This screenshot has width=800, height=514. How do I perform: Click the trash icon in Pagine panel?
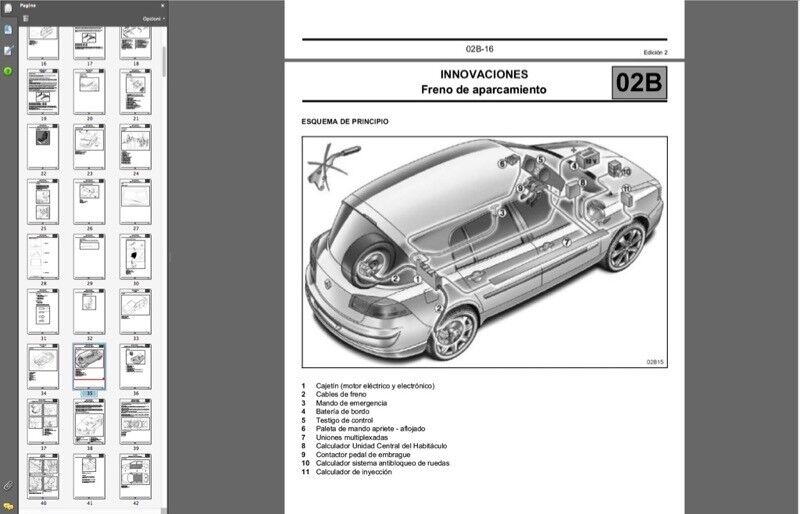coord(26,18)
